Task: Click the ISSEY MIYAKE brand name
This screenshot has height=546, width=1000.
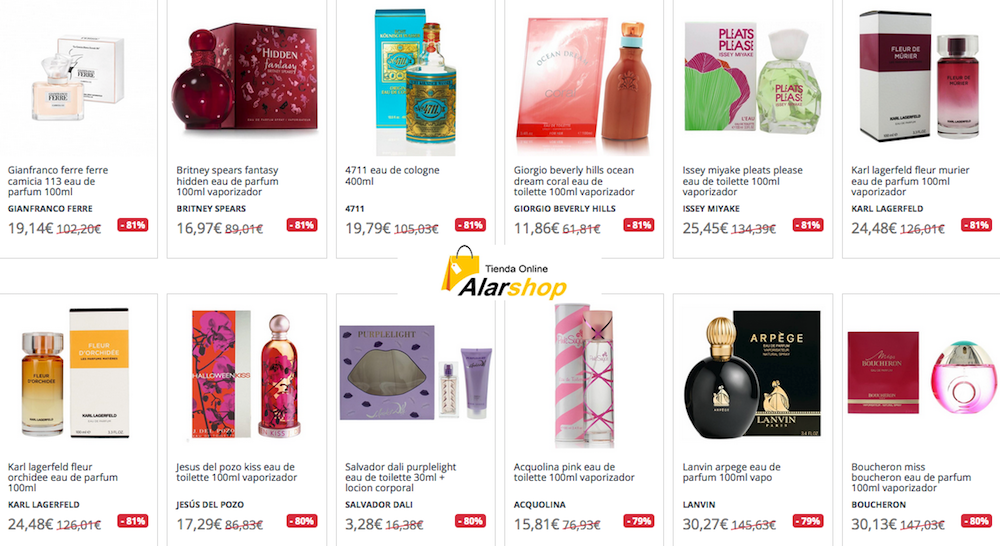Action: (710, 209)
